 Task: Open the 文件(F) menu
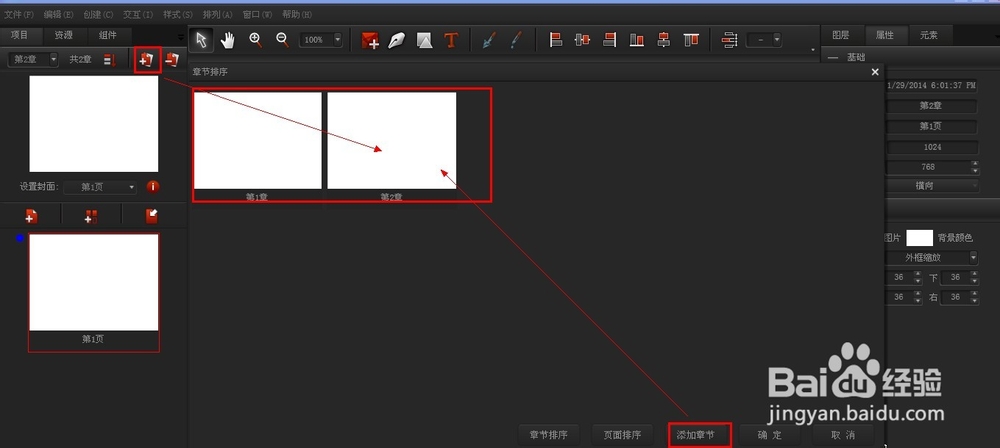pyautogui.click(x=19, y=14)
